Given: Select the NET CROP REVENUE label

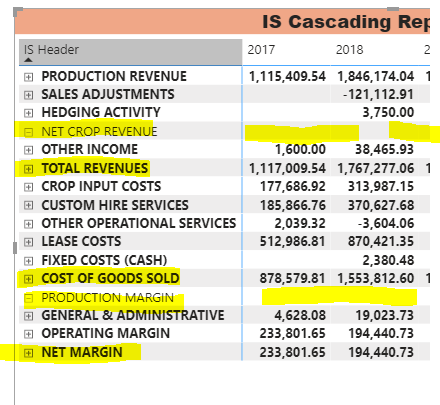Looking at the screenshot, I should pyautogui.click(x=99, y=131).
